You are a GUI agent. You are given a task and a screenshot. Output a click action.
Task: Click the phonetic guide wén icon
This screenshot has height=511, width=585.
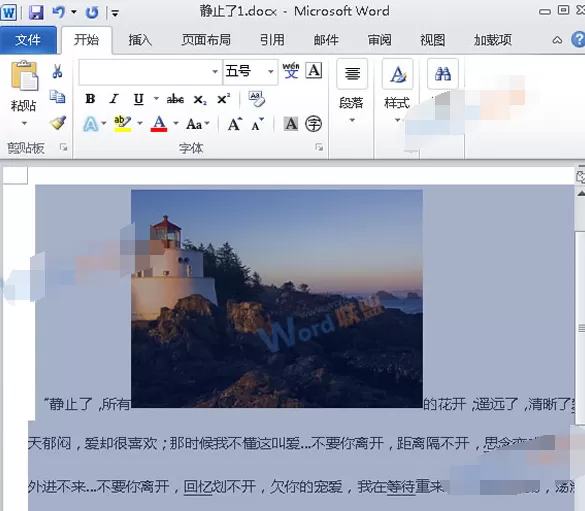click(291, 70)
